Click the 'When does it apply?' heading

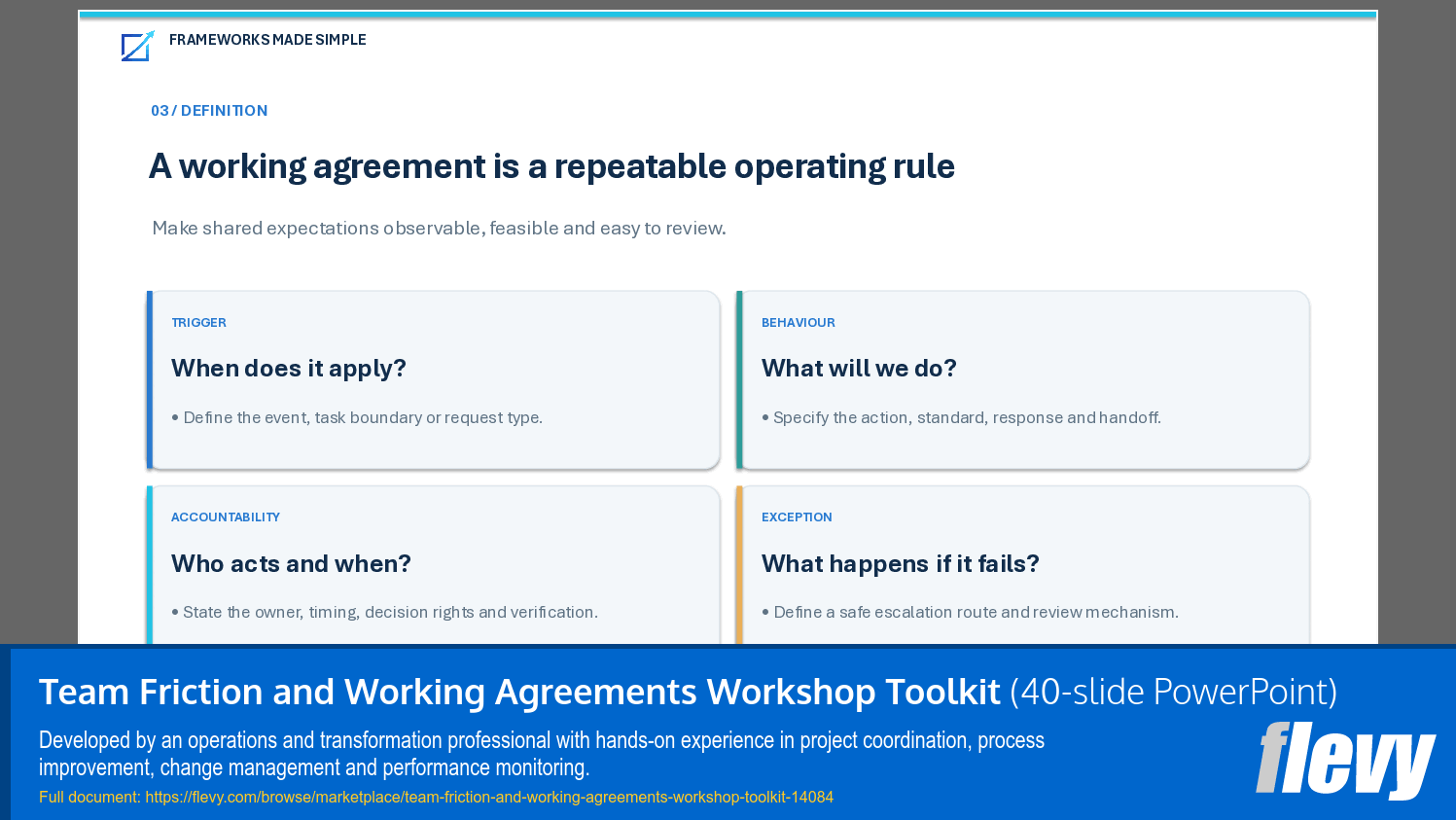tap(289, 368)
